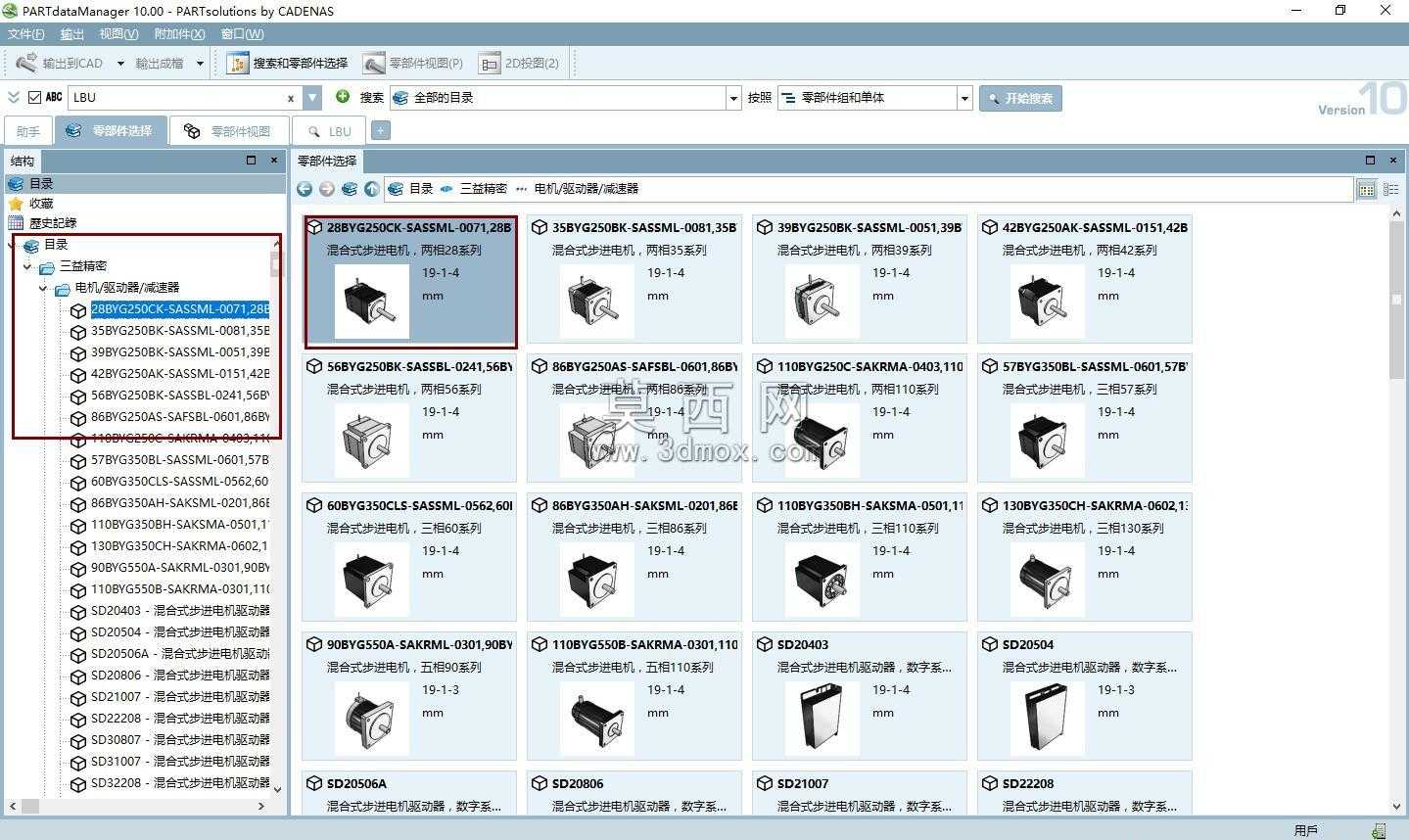
Task: Open the 文件(F) menu
Action: coord(26,34)
